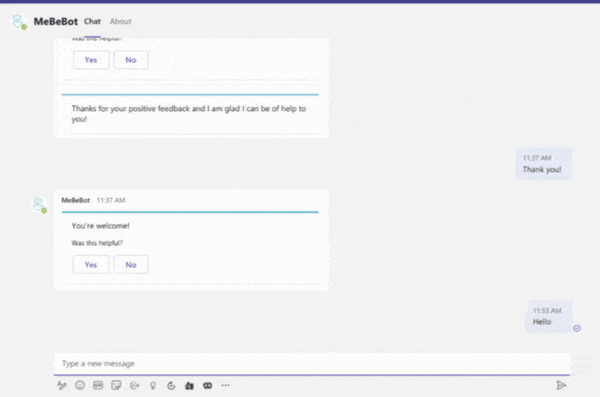Screen dimensions: 600x397
Task: Open the GIF picker
Action: [x=98, y=386]
